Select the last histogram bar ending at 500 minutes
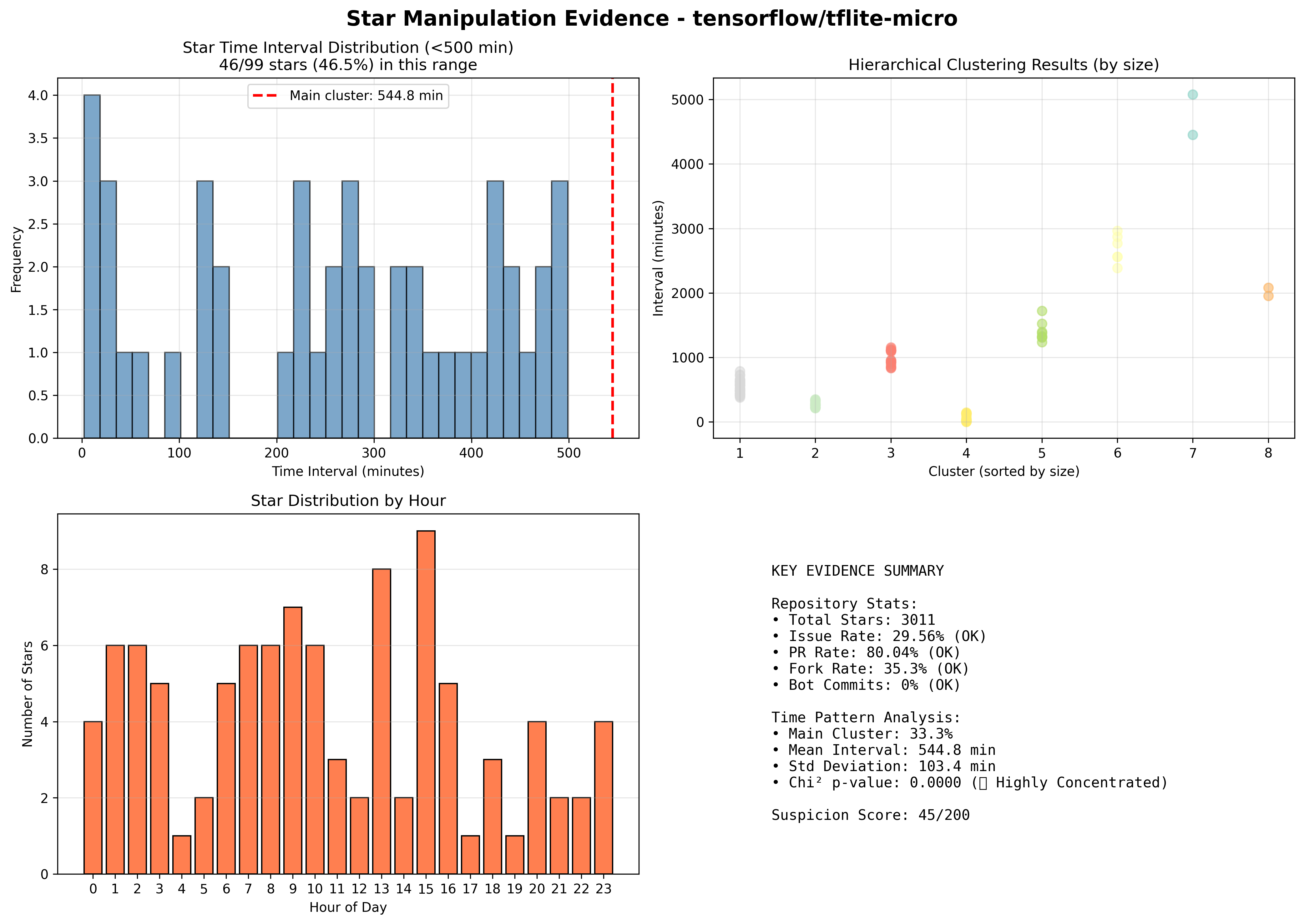The height and width of the screenshot is (924, 1304). (x=559, y=310)
